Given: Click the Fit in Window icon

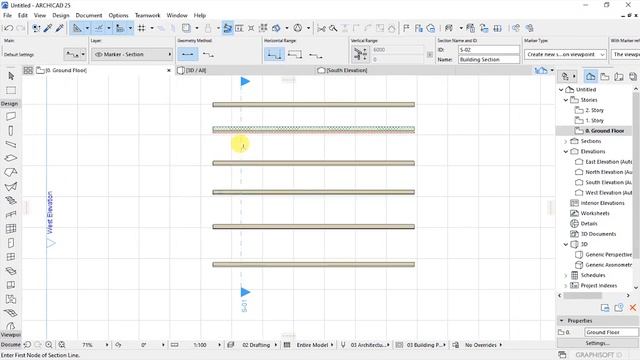Looking at the screenshot, I should point(62,345).
